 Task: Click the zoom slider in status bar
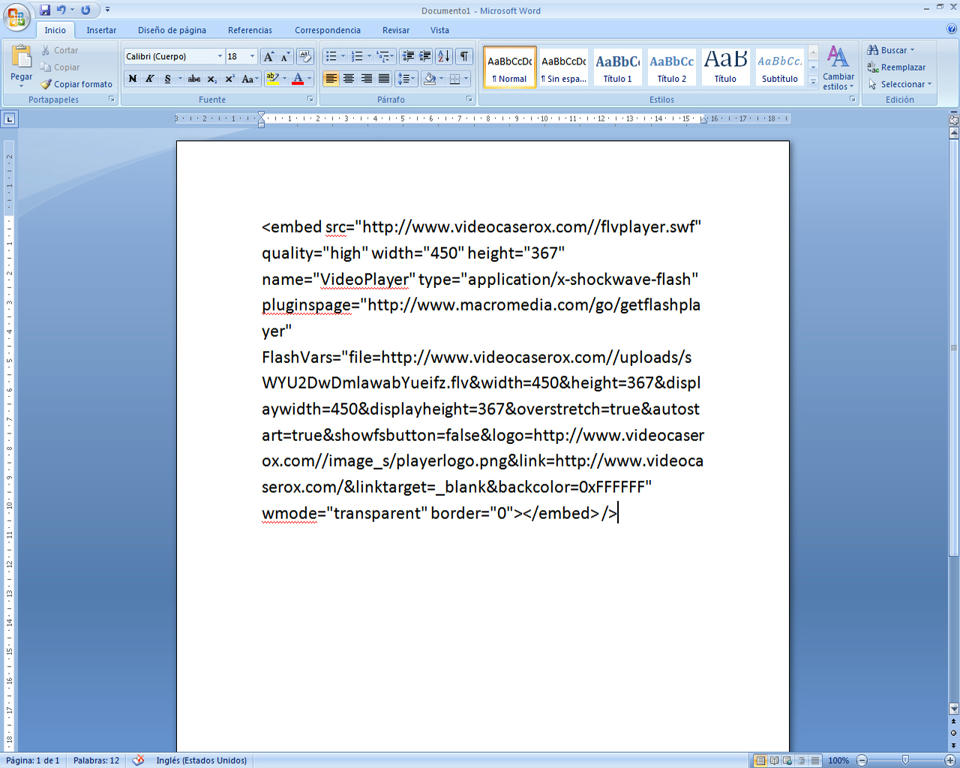coord(905,761)
